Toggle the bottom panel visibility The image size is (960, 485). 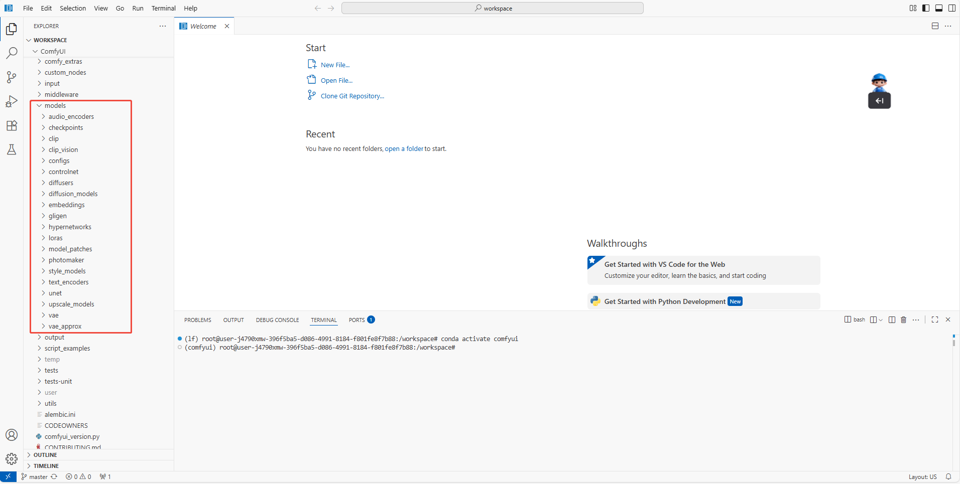tap(939, 8)
